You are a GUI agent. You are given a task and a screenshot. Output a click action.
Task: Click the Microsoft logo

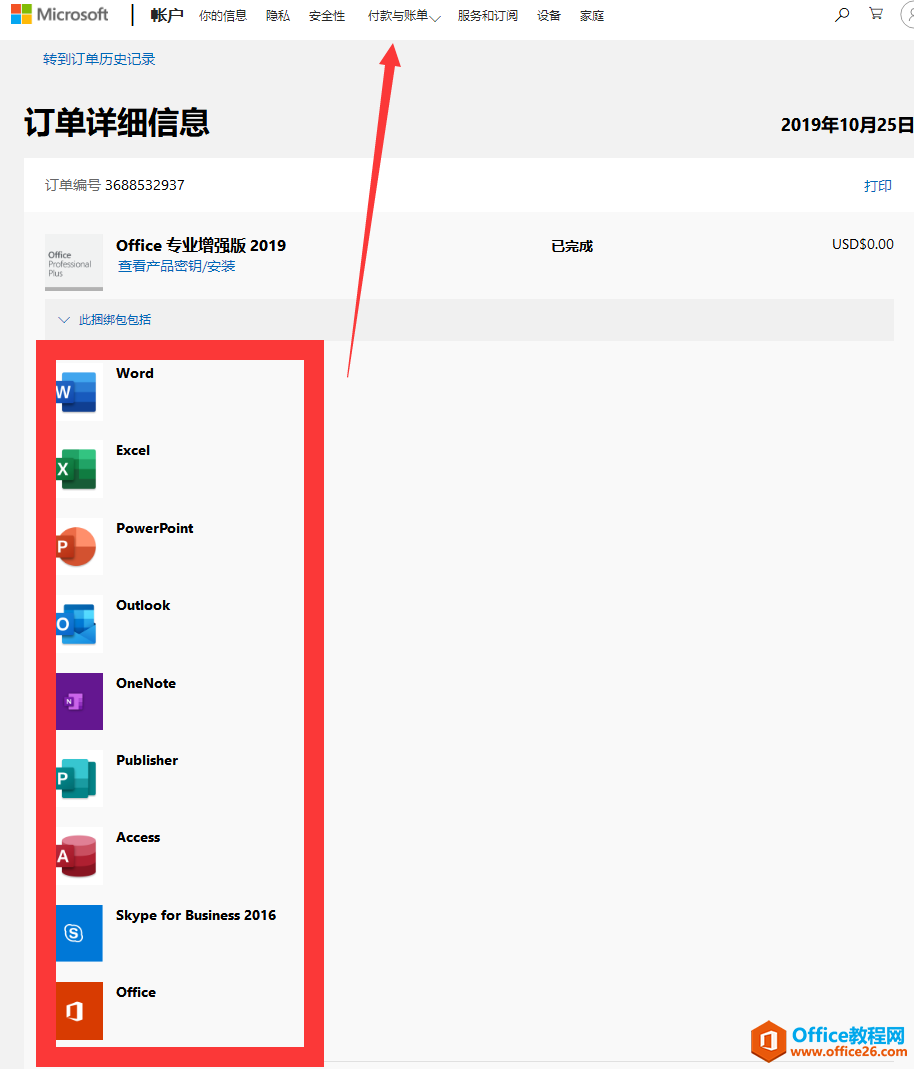59,14
